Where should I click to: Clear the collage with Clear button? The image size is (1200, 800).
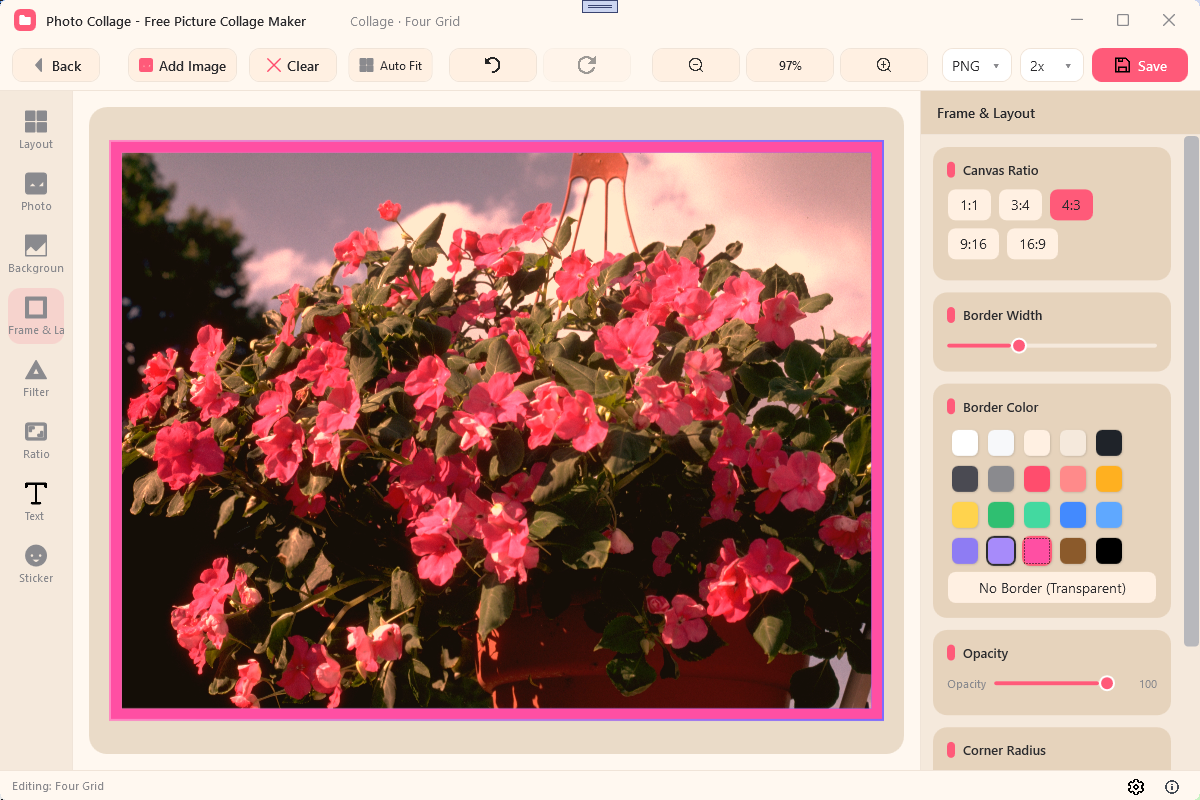point(293,65)
